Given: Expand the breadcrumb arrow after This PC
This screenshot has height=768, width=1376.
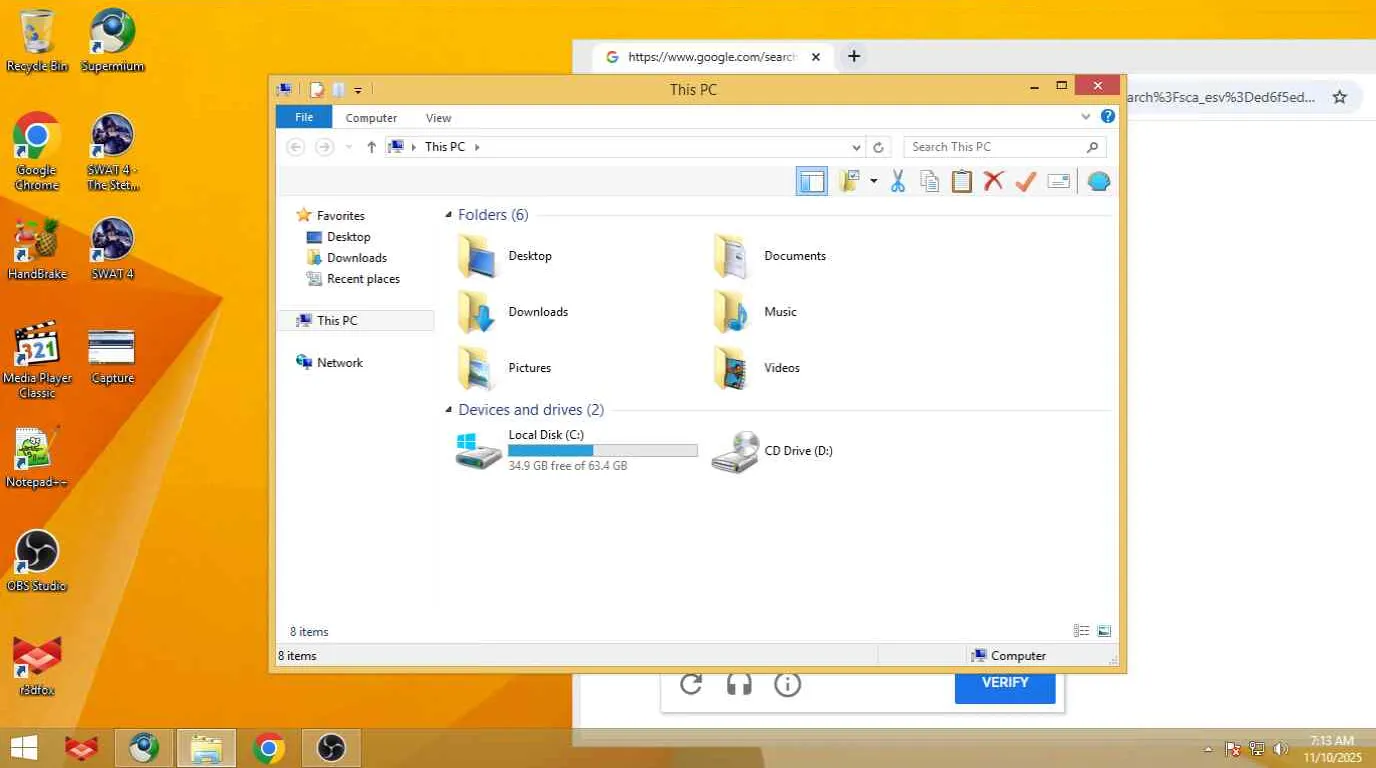Looking at the screenshot, I should pos(477,147).
